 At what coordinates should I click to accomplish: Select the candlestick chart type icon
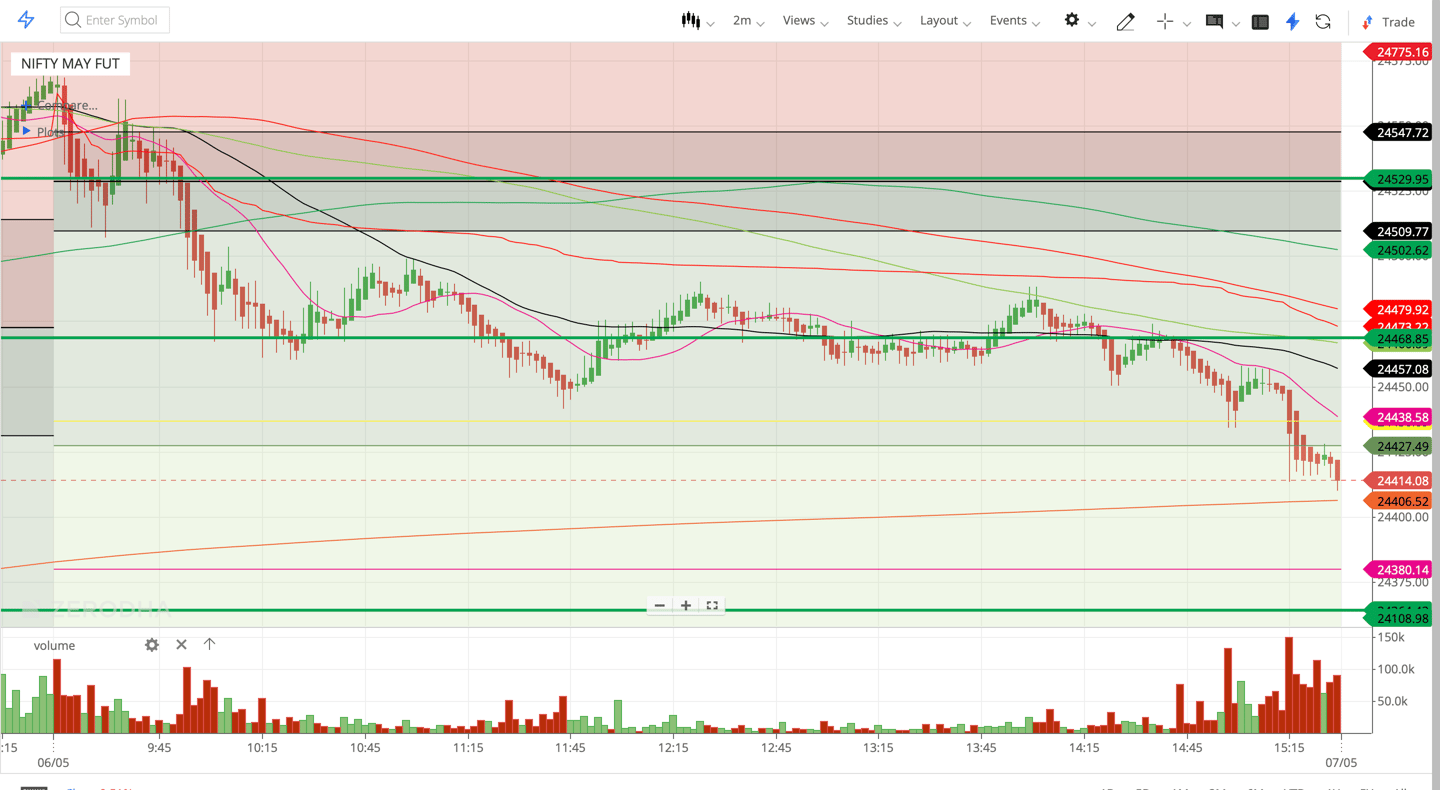(x=690, y=20)
